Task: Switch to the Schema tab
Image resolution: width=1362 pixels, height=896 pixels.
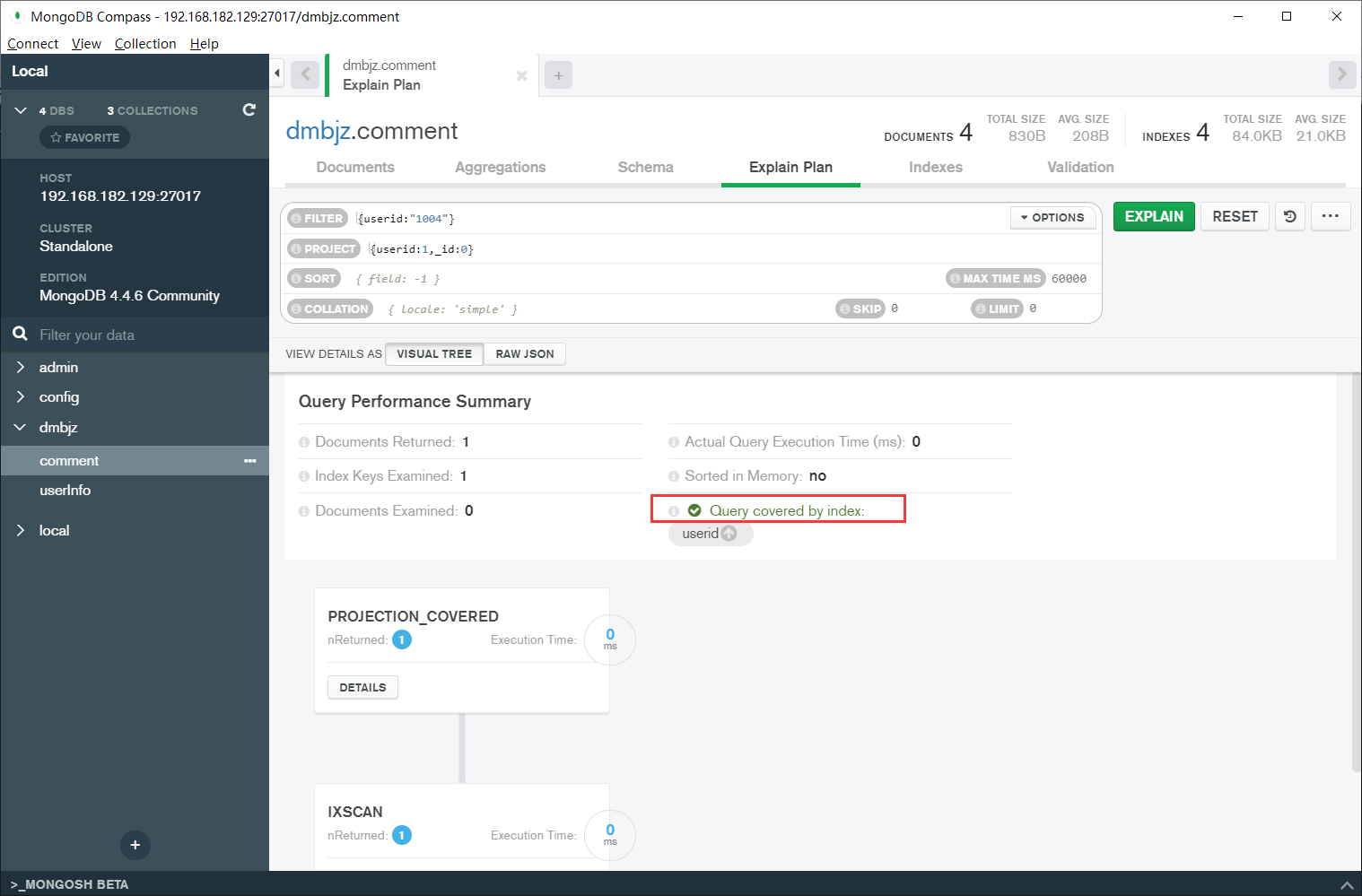Action: [x=645, y=167]
